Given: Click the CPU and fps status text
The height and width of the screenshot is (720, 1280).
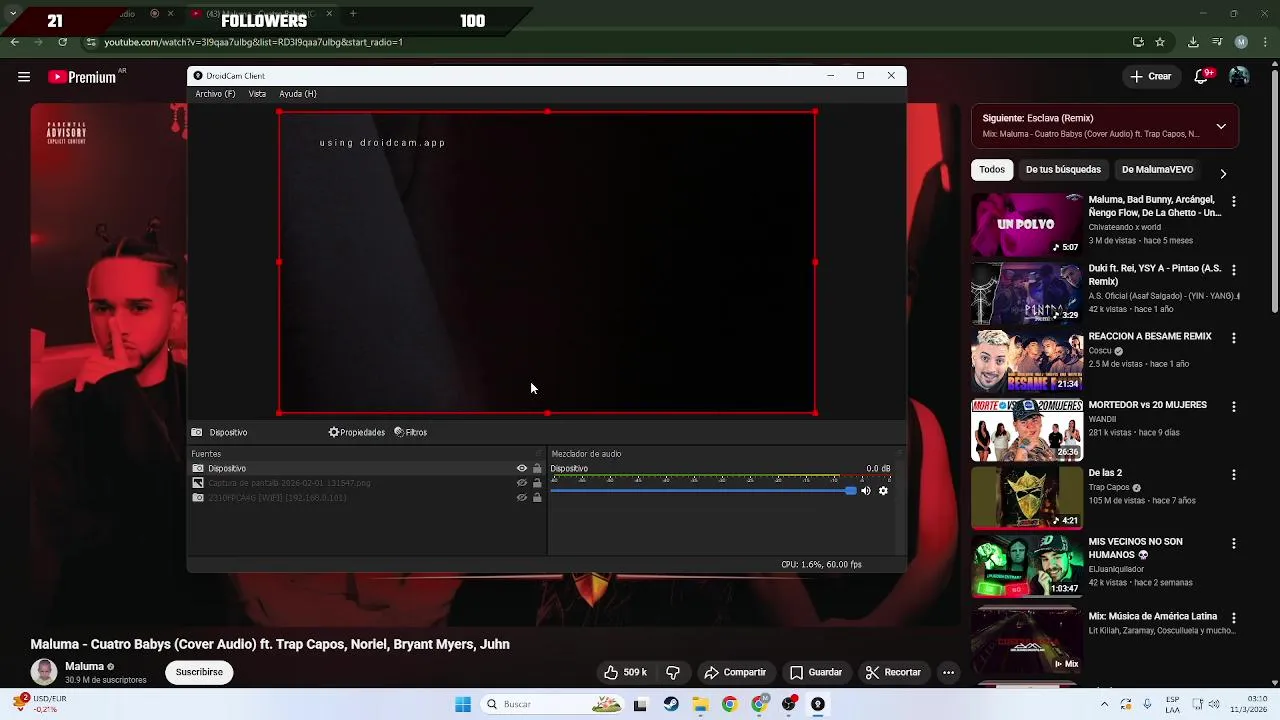Looking at the screenshot, I should point(821,565).
